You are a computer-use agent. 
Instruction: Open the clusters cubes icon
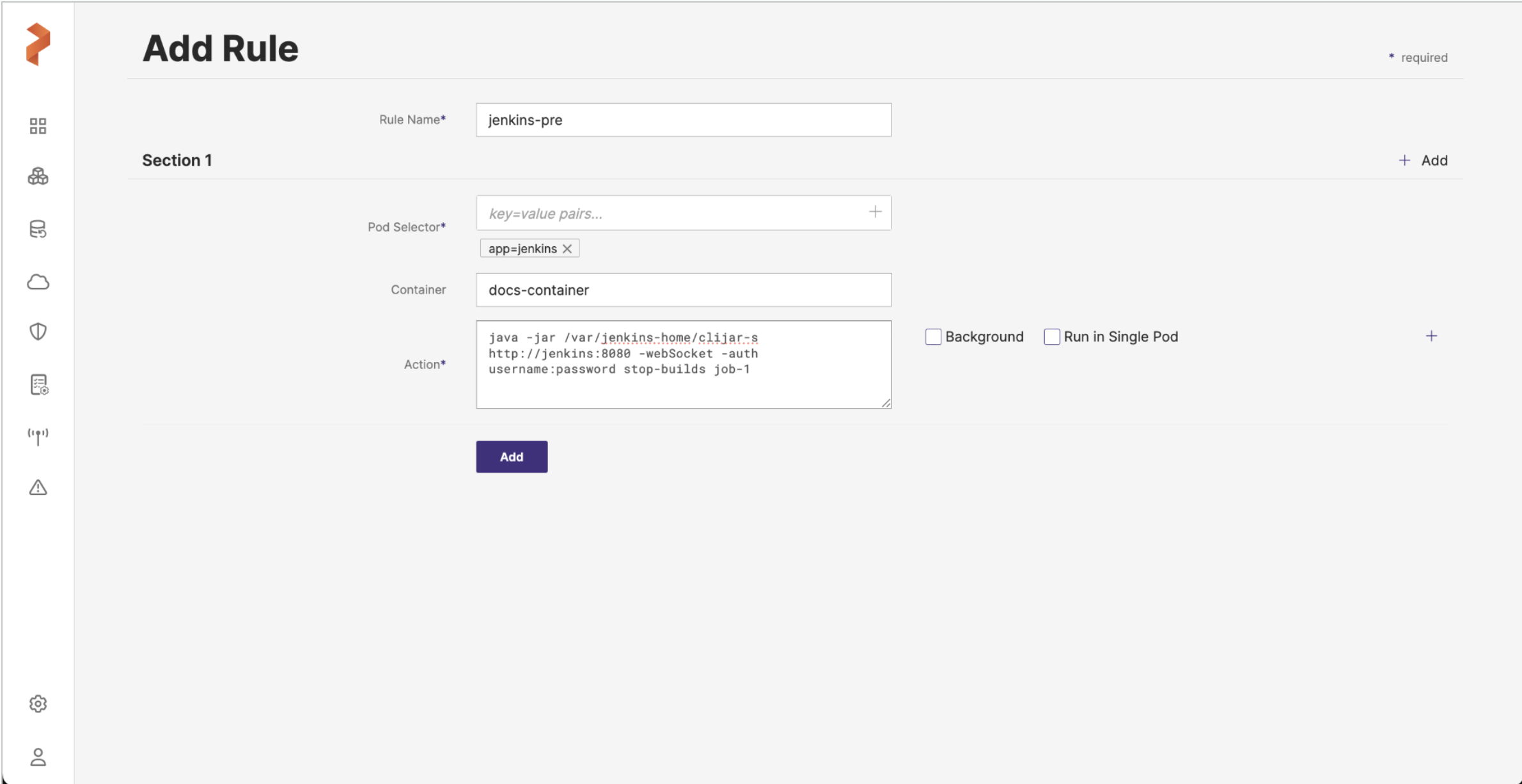pos(38,176)
